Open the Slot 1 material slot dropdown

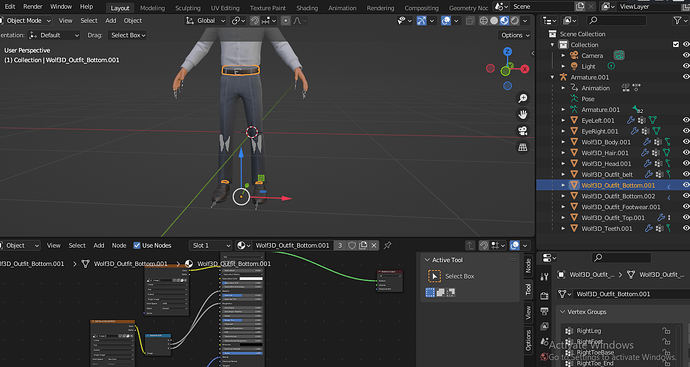click(x=211, y=245)
